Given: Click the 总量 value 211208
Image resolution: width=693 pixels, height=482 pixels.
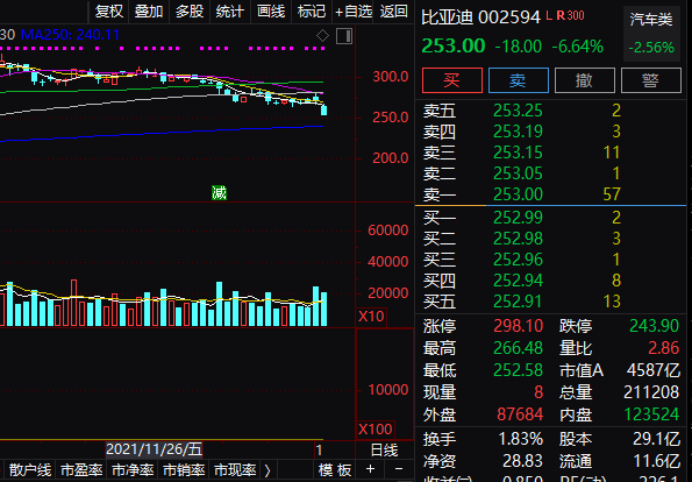Looking at the screenshot, I should pos(651,392).
